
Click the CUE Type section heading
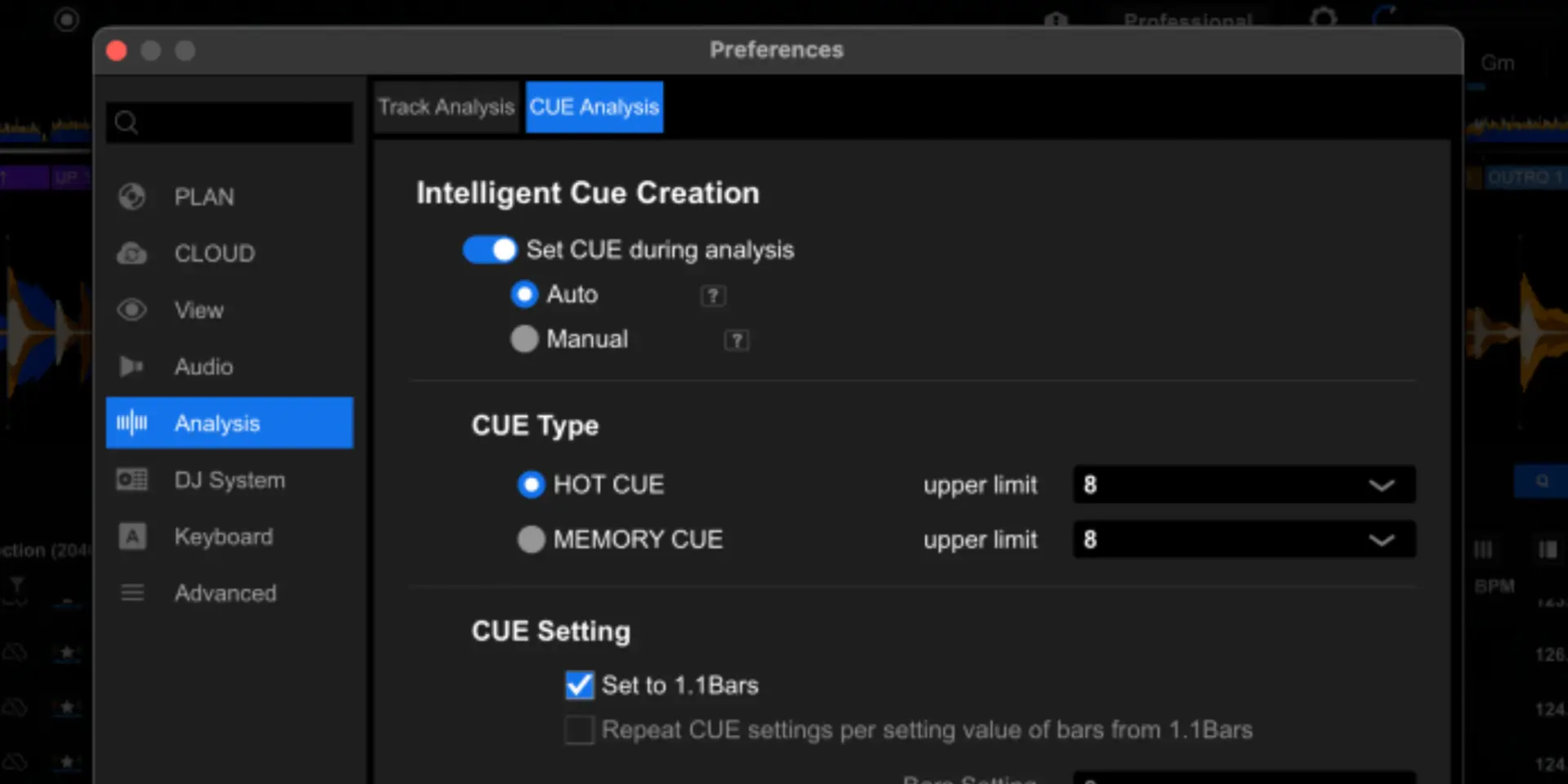(535, 425)
